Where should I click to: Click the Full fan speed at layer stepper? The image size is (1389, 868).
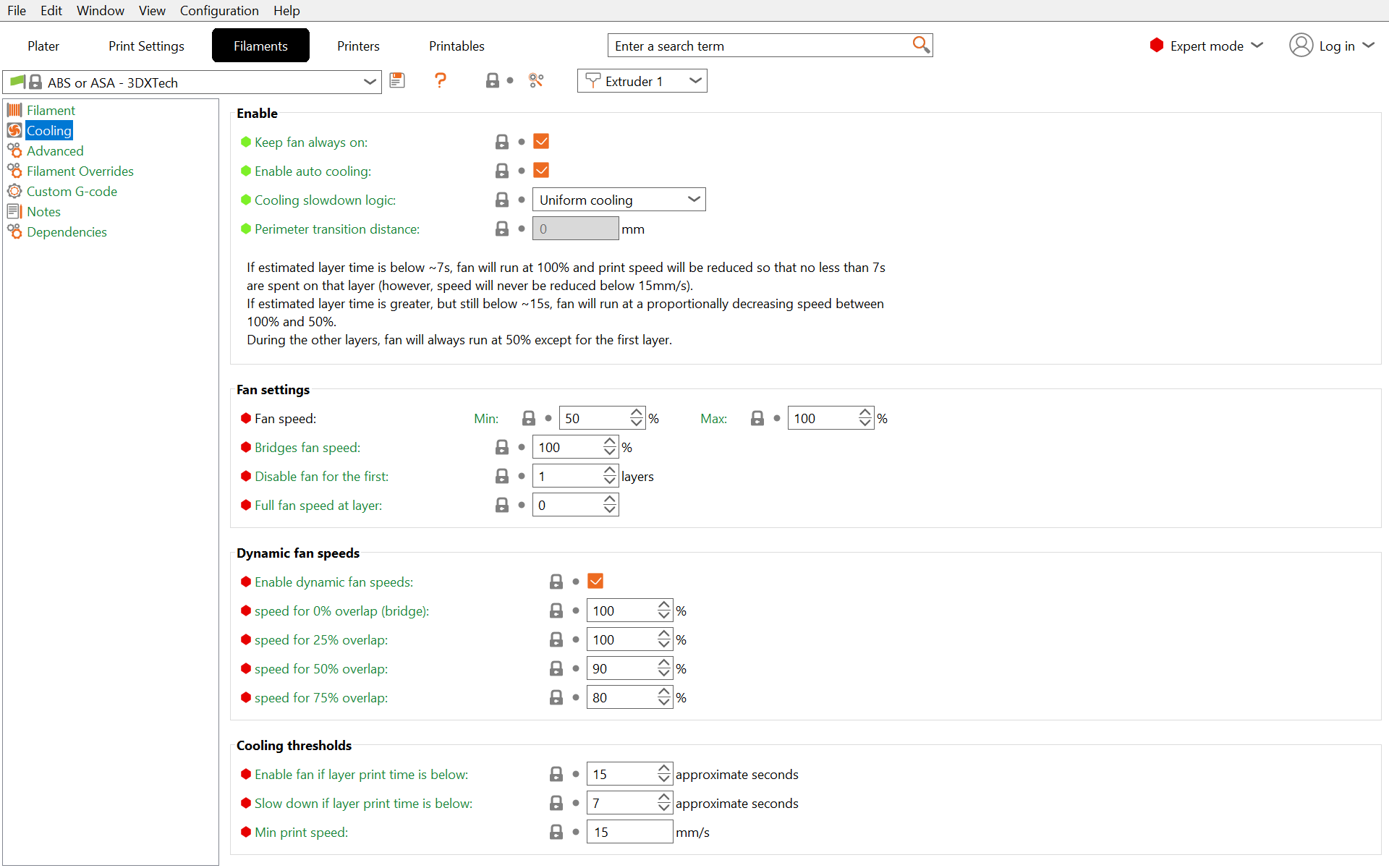coord(609,505)
